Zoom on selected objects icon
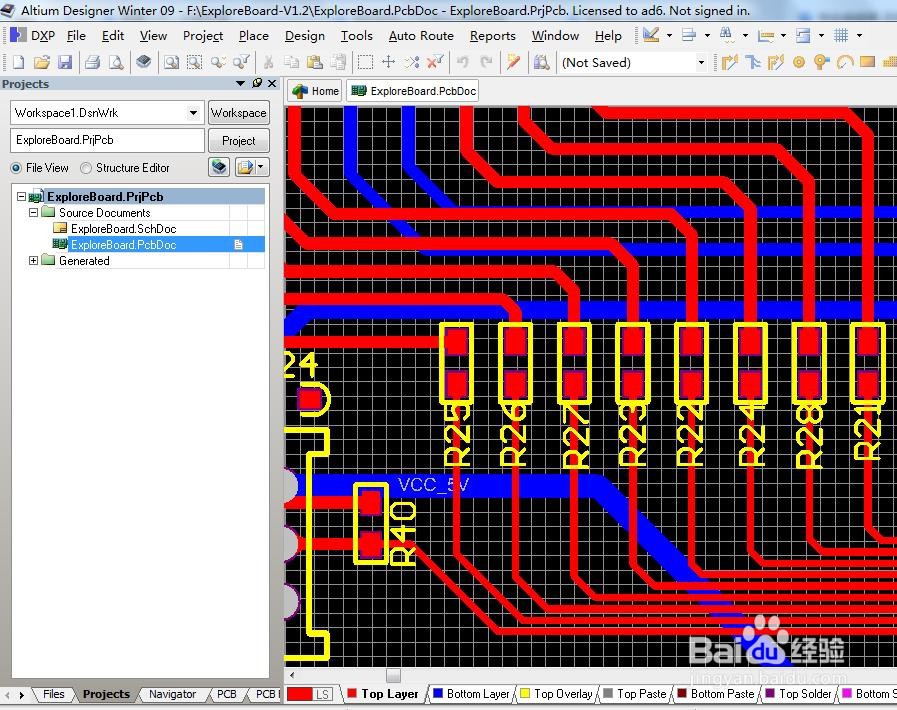The width and height of the screenshot is (897, 710). [x=218, y=62]
